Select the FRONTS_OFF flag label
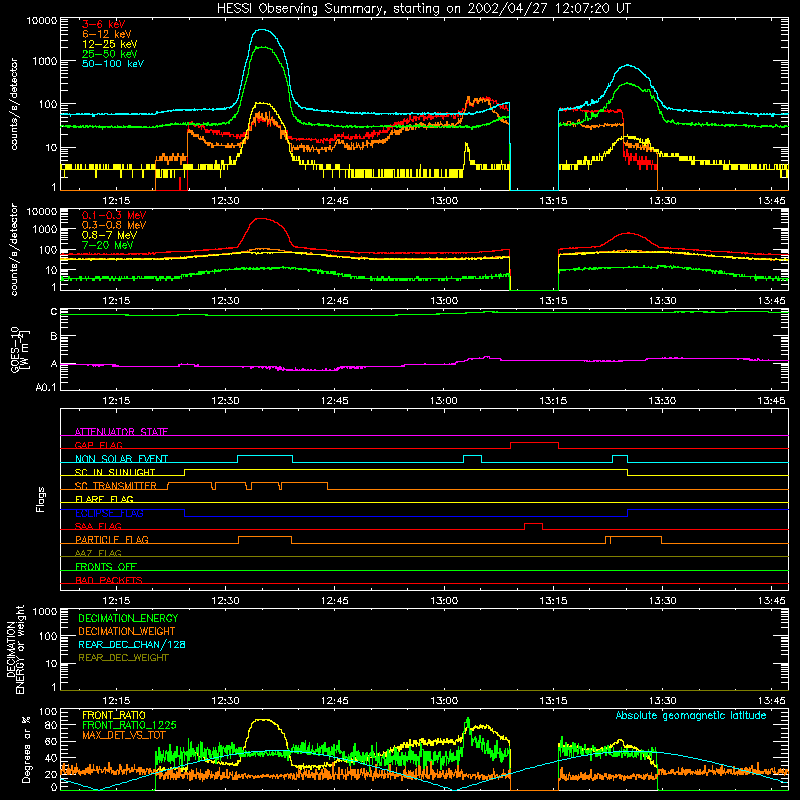 pyautogui.click(x=106, y=567)
